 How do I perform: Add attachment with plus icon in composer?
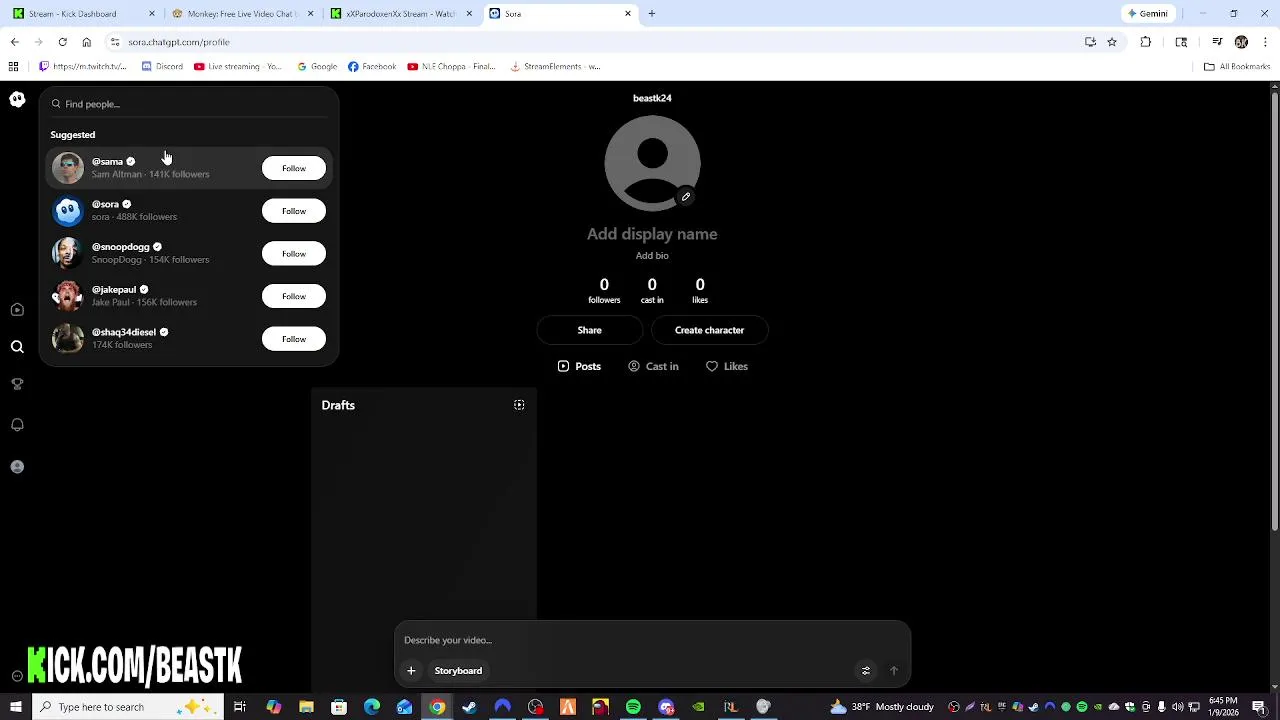pos(411,671)
